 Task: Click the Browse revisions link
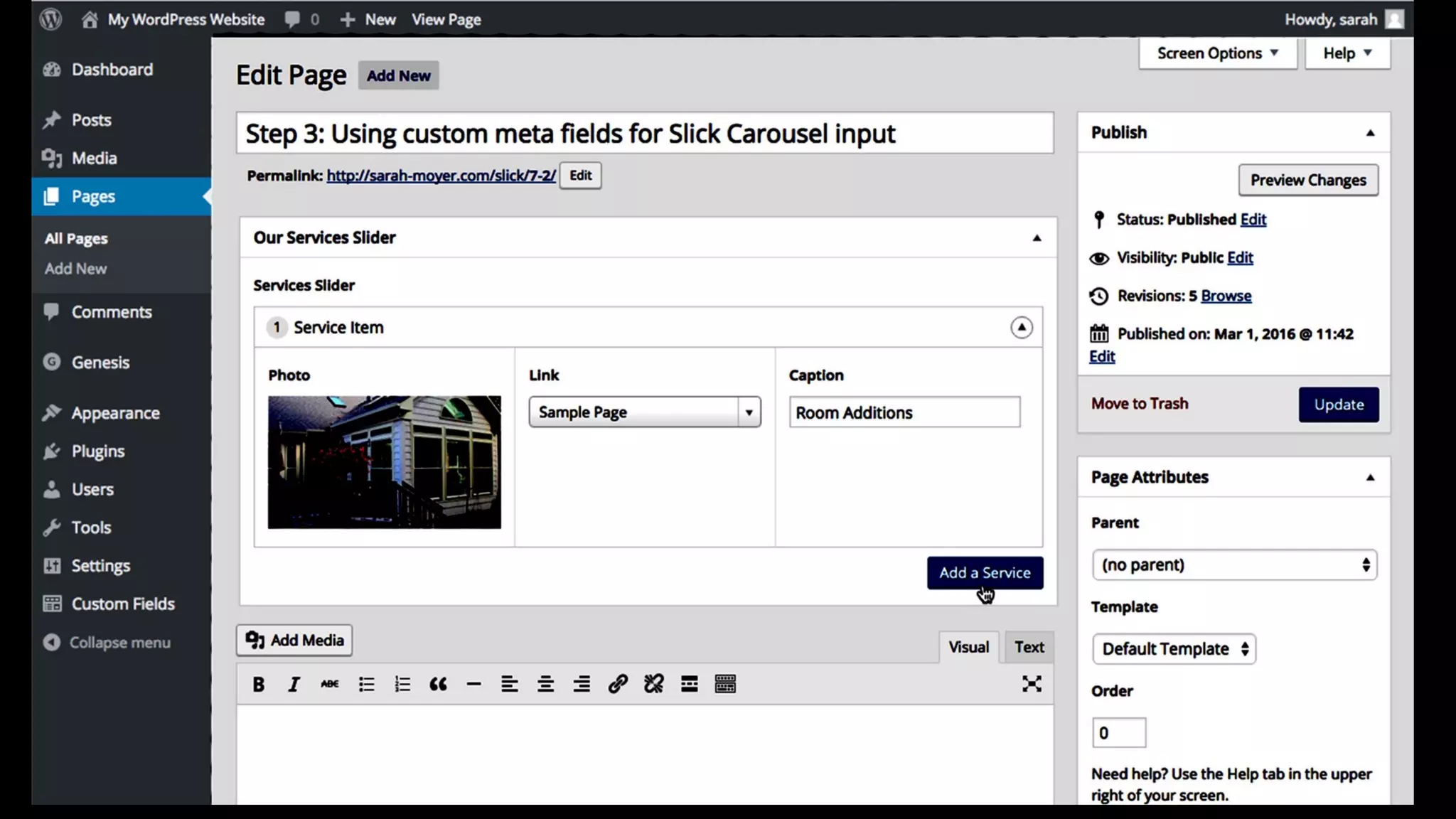pyautogui.click(x=1226, y=296)
